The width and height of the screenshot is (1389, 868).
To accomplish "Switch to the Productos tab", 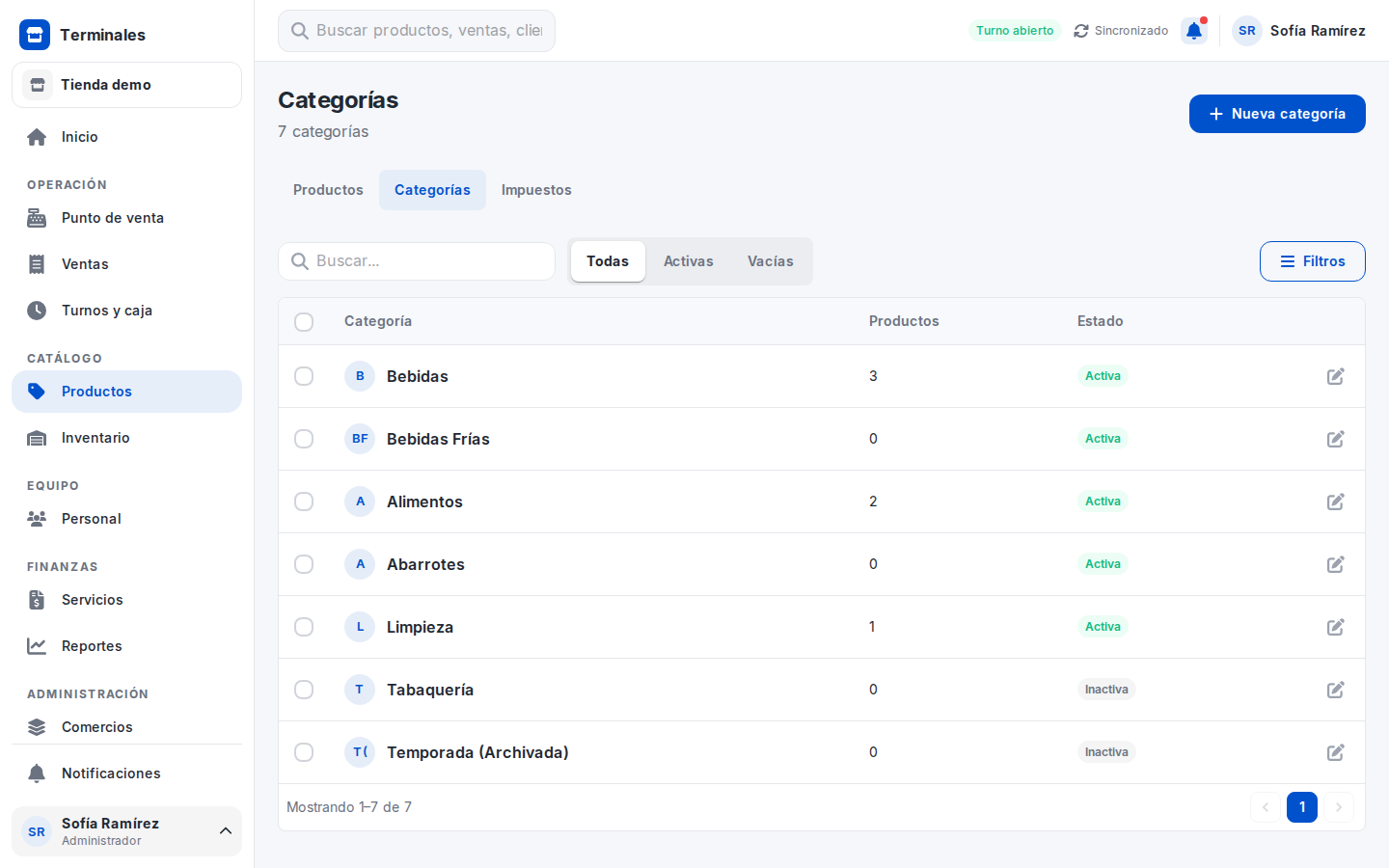I will click(328, 190).
